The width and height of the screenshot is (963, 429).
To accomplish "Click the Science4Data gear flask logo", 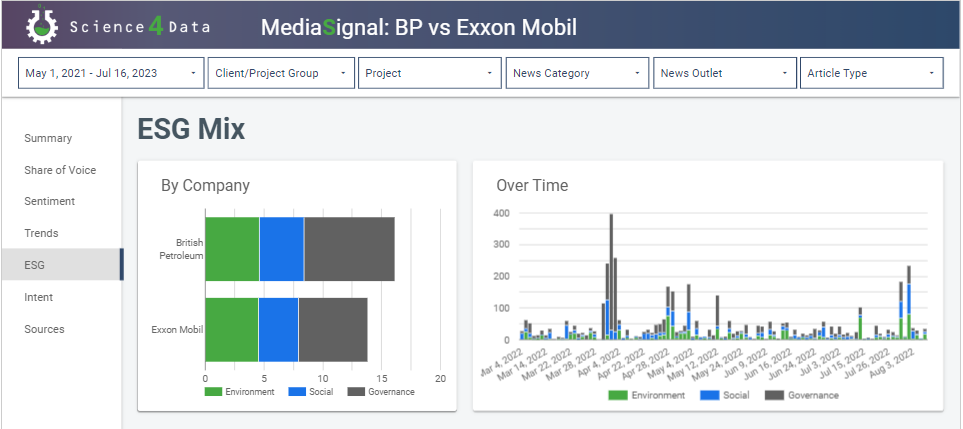I will (42, 25).
